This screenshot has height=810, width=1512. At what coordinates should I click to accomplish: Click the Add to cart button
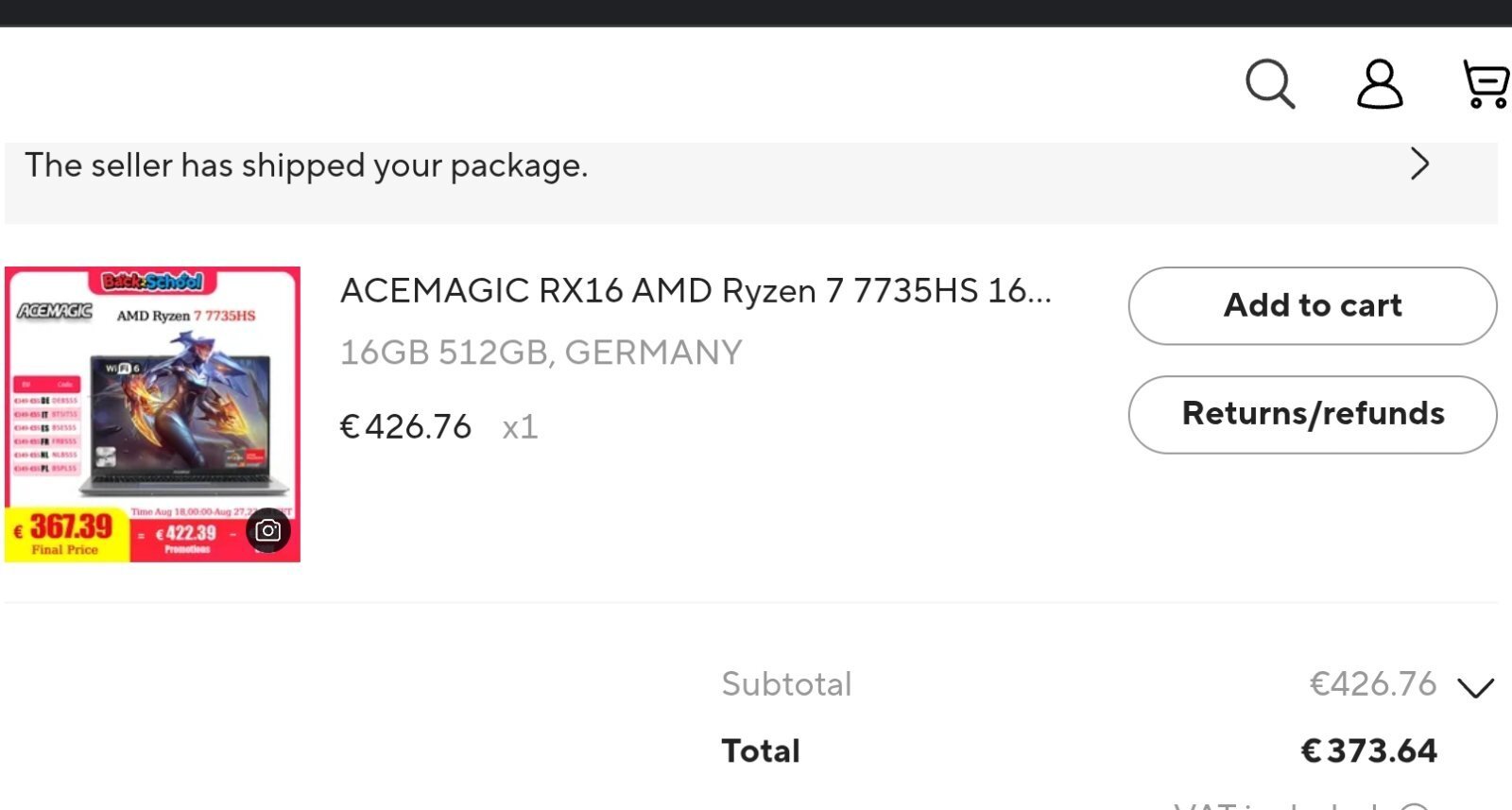[1313, 305]
